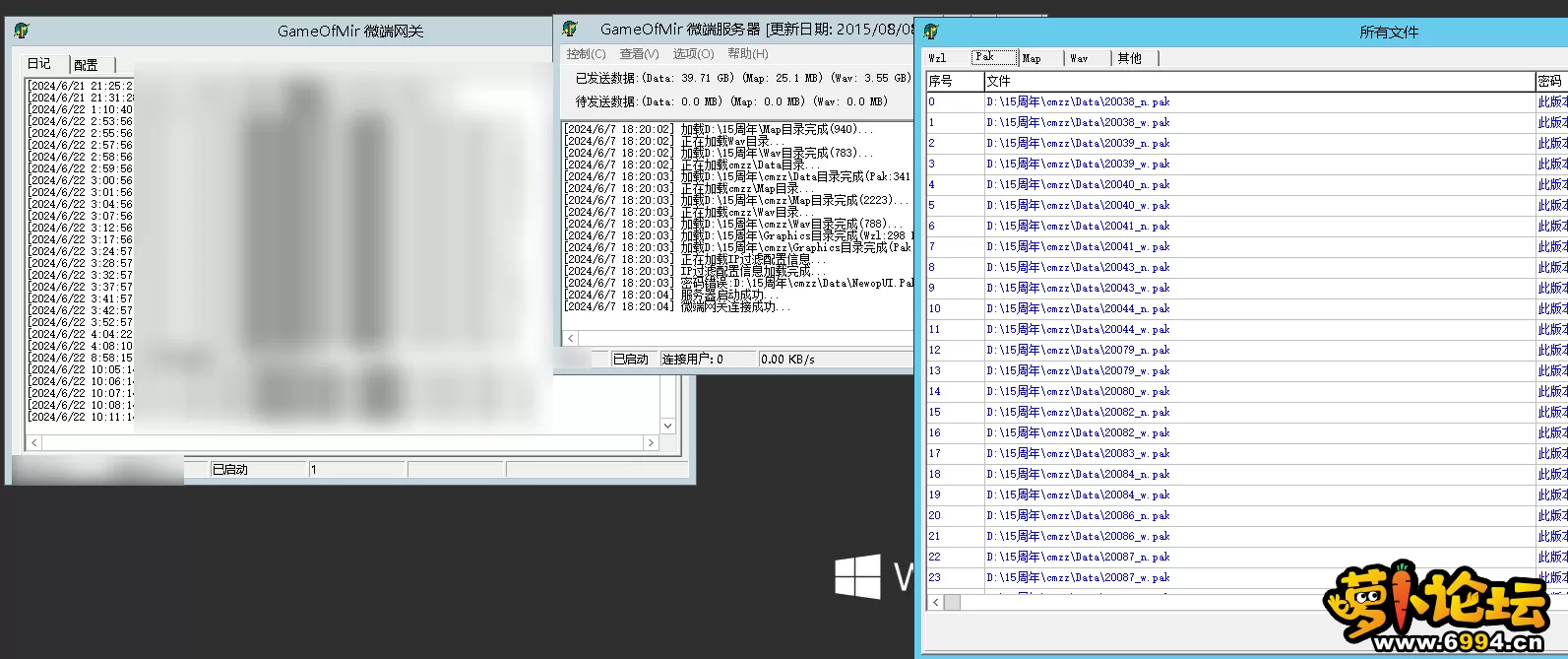Select log line 微端网关连接成功
Viewport: 1568px width, 659px height.
coord(677,306)
